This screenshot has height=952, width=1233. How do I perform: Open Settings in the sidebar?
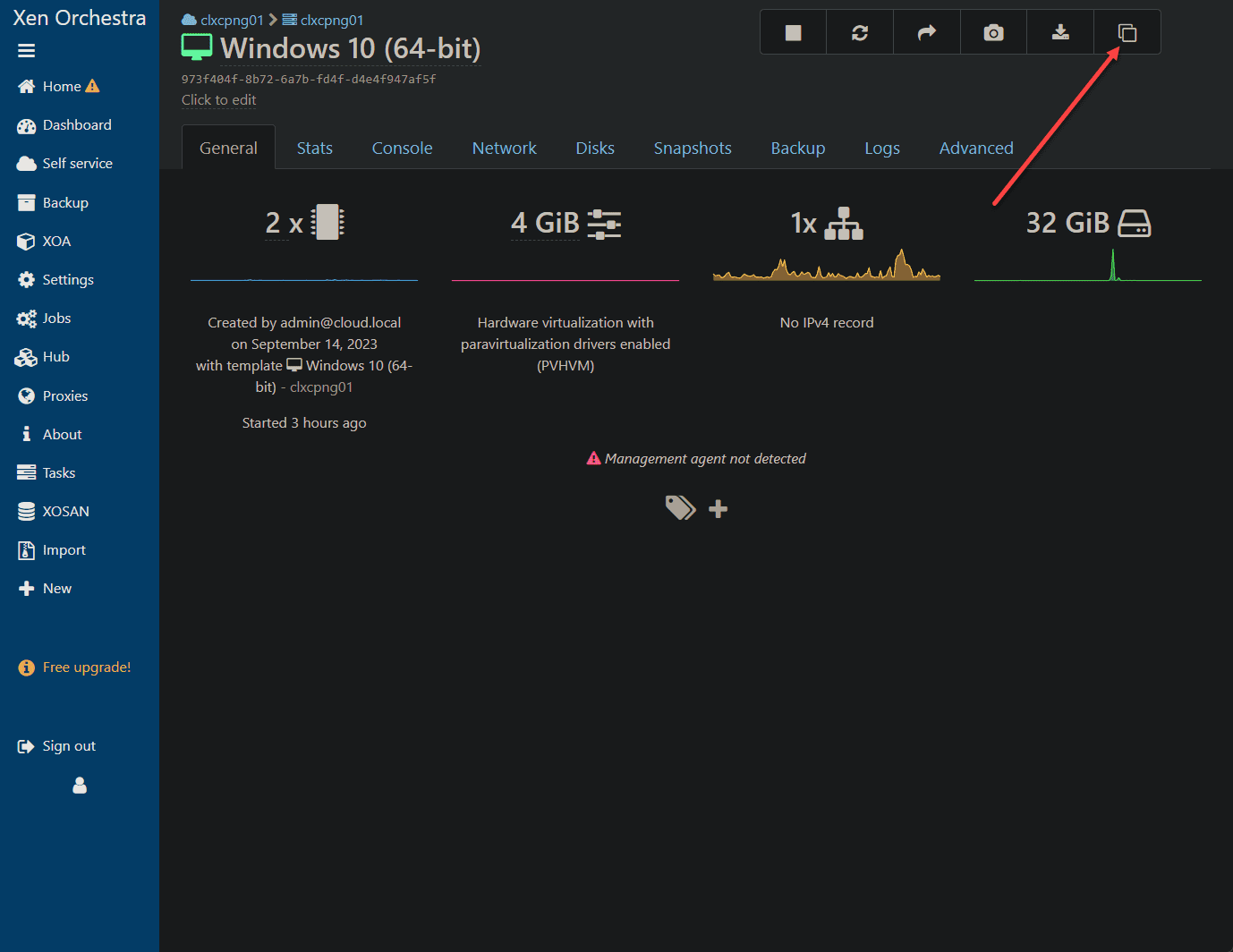tap(55, 280)
